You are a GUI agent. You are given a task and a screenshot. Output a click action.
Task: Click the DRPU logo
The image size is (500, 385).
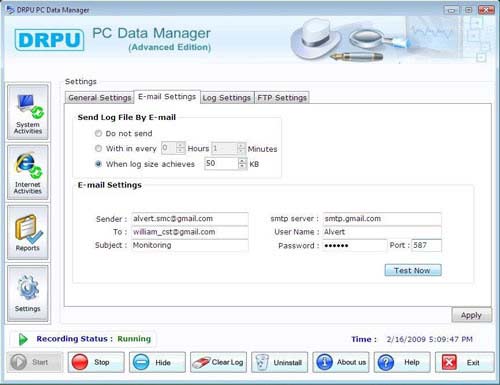pyautogui.click(x=49, y=40)
